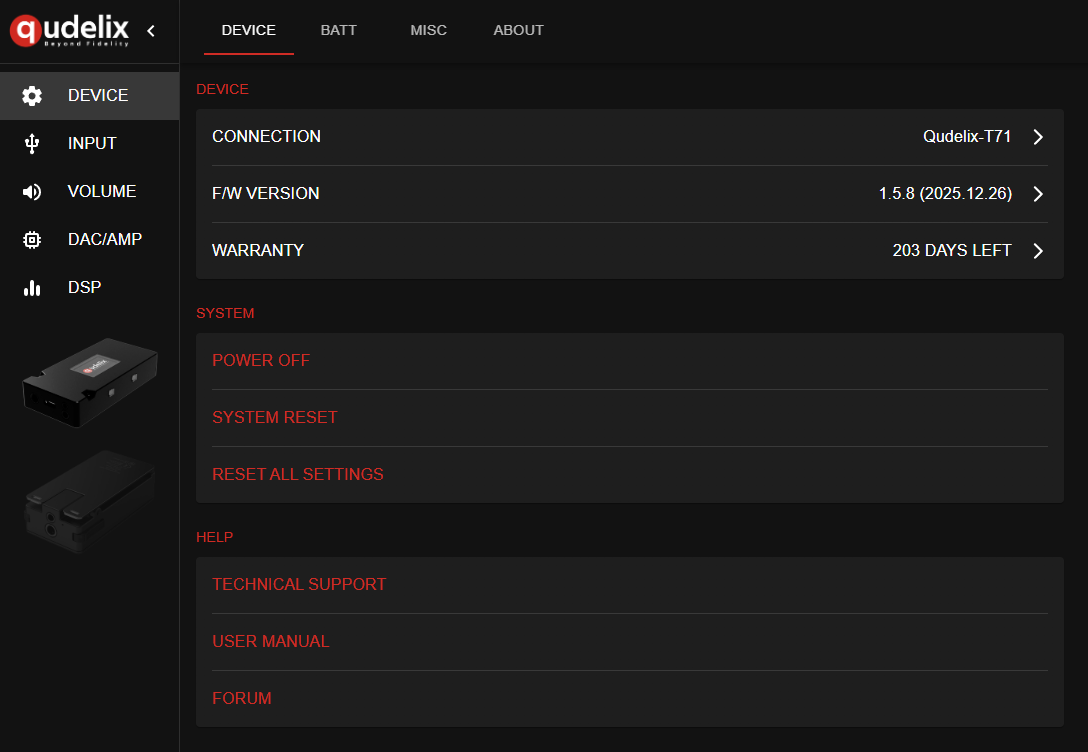
Task: Select the gear icon for Device
Action: coord(32,96)
